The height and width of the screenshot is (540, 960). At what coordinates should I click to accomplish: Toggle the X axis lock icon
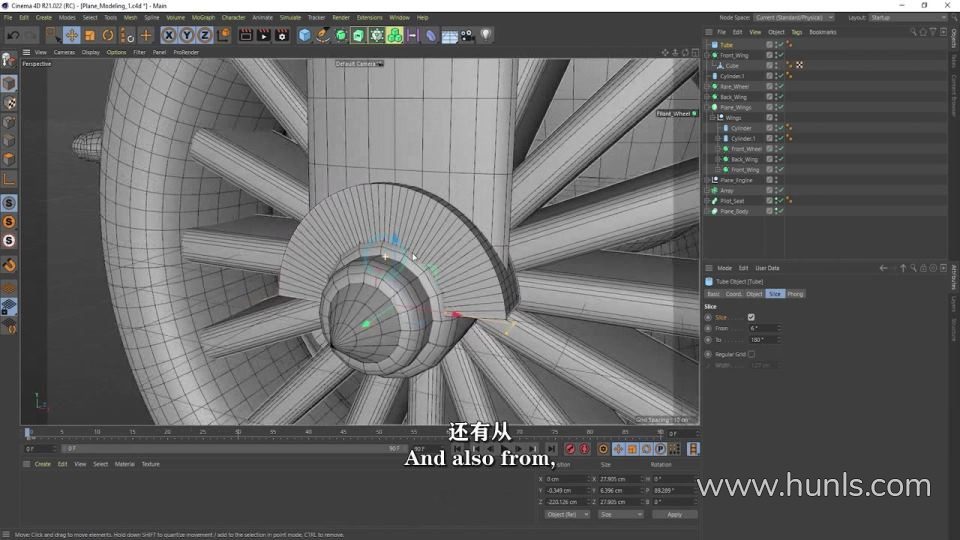168,35
